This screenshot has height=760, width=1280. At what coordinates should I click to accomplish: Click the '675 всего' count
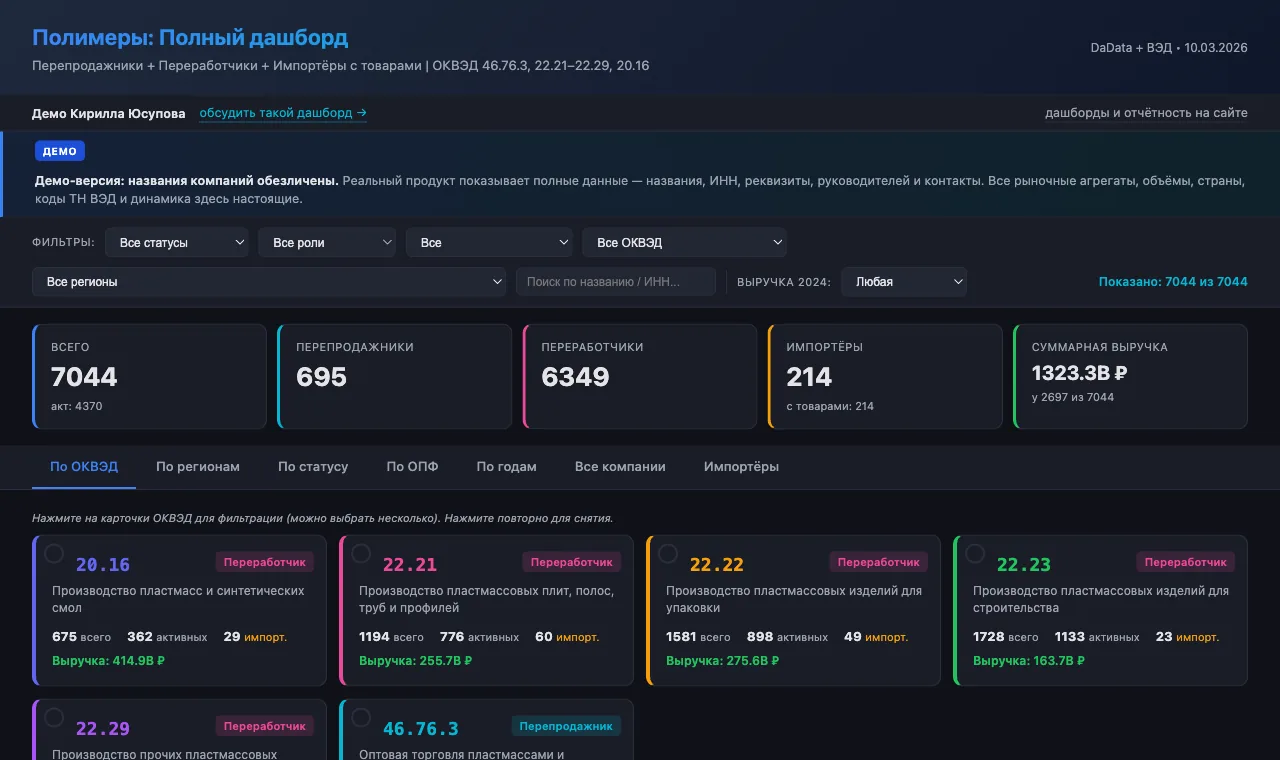click(82, 637)
